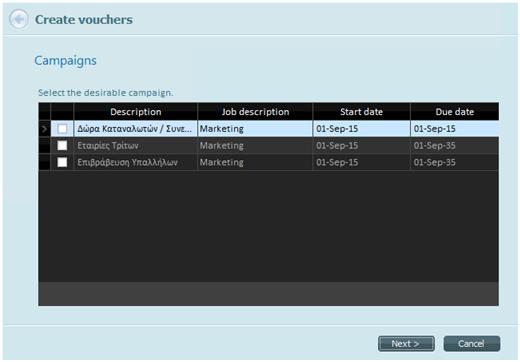Click the Next > button

(x=406, y=343)
